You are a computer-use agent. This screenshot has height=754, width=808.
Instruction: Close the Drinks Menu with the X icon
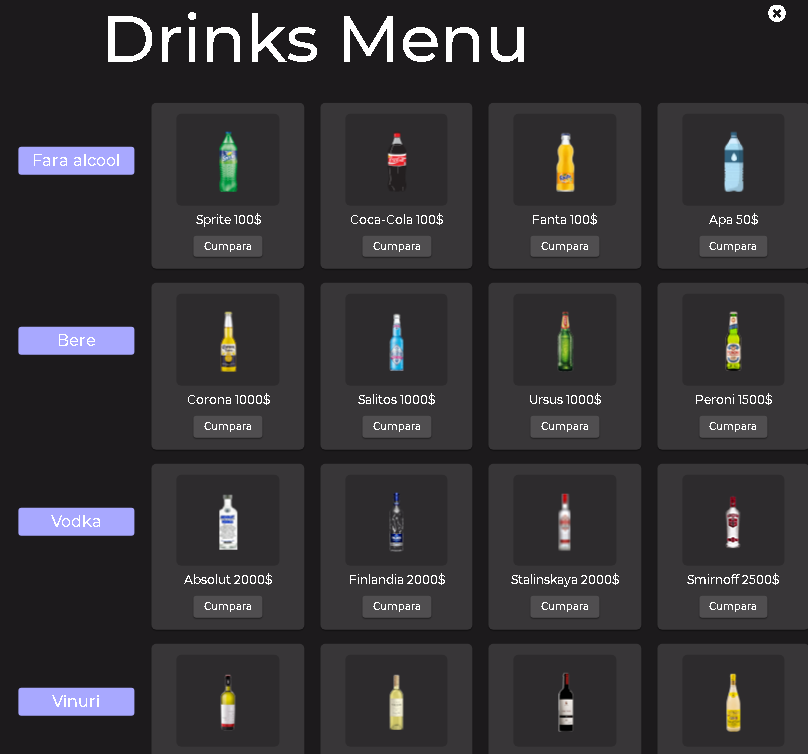[777, 13]
